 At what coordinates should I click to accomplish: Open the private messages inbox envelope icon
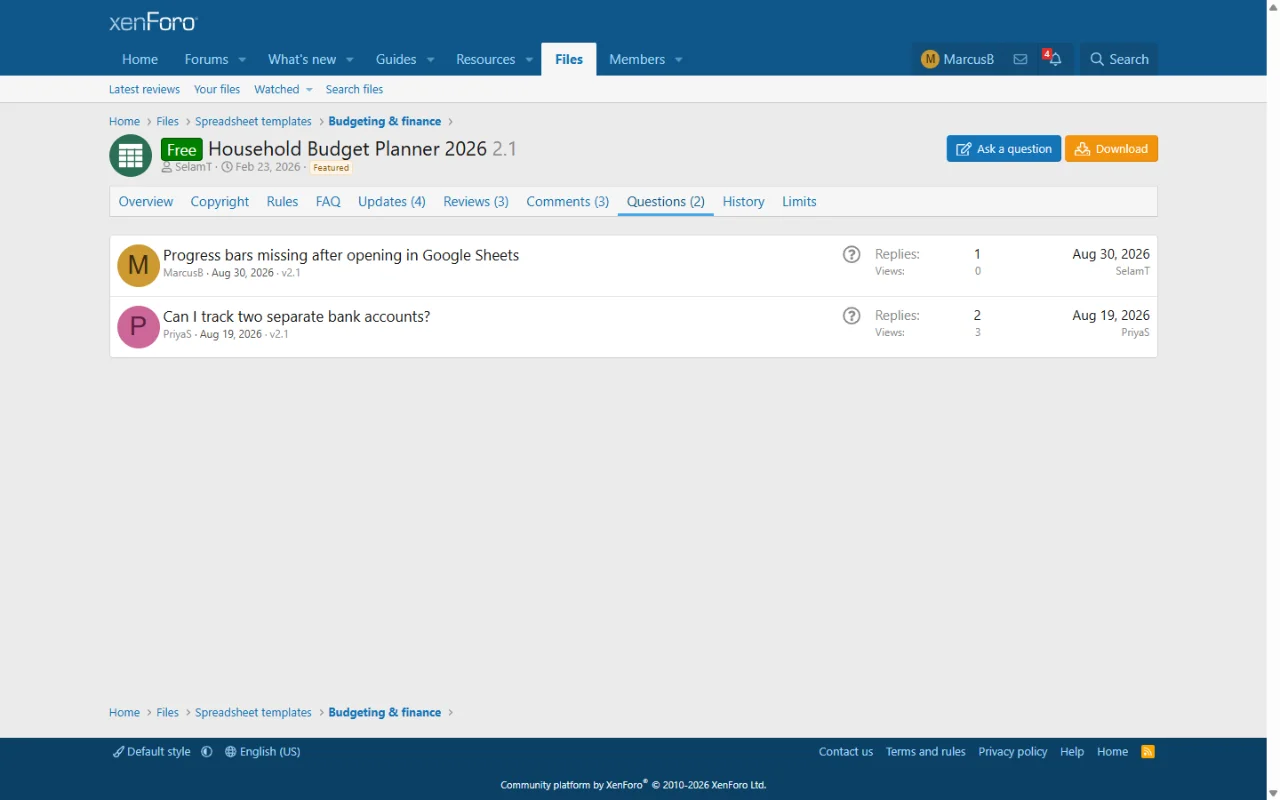tap(1020, 59)
